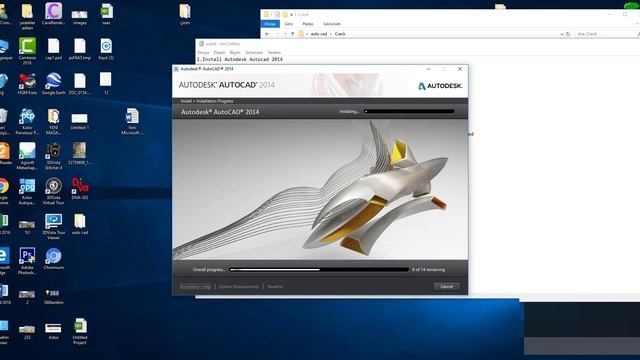Switch to the Görünüm tab in File Explorer
640x360 pixels.
[331, 24]
